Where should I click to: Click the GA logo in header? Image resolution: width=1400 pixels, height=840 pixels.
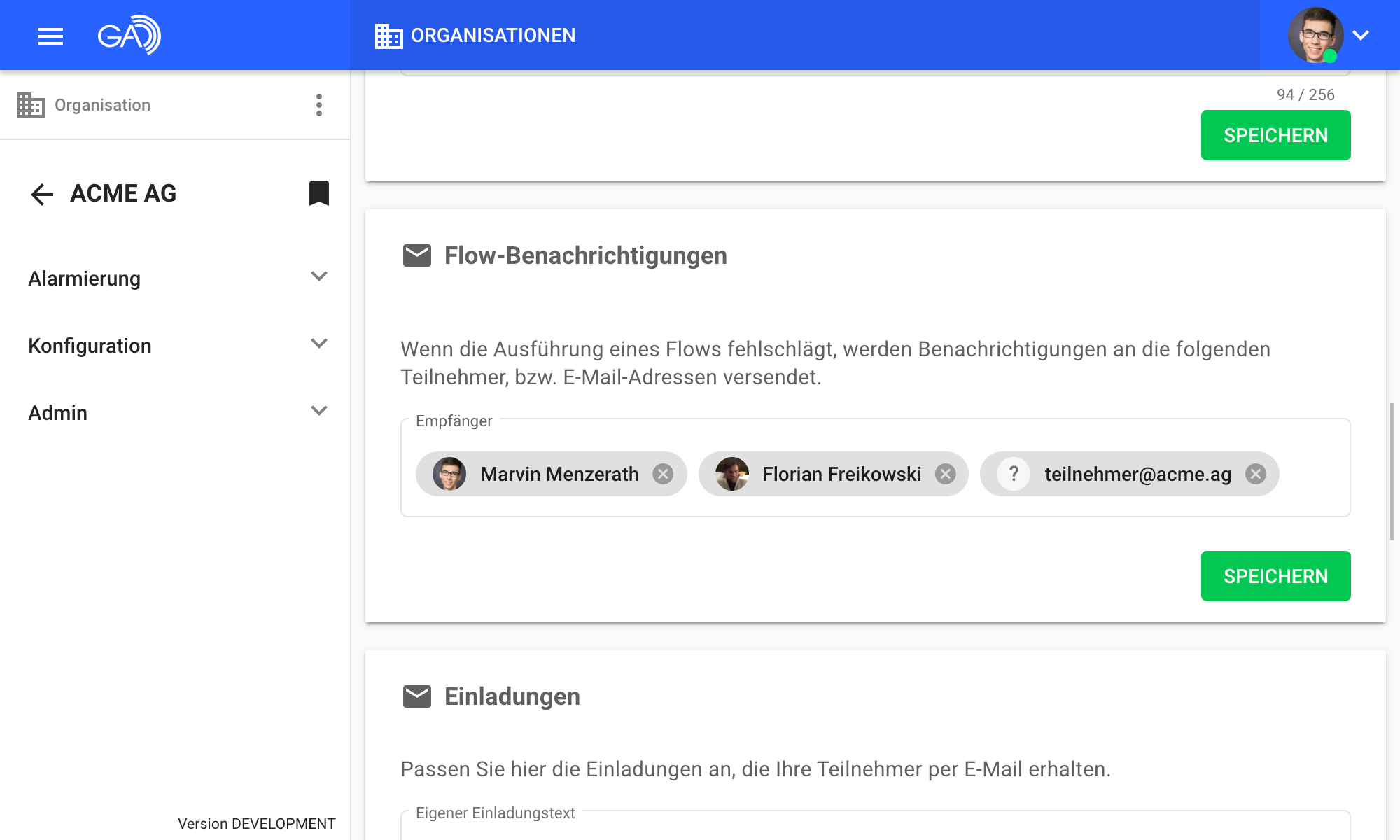[x=129, y=35]
